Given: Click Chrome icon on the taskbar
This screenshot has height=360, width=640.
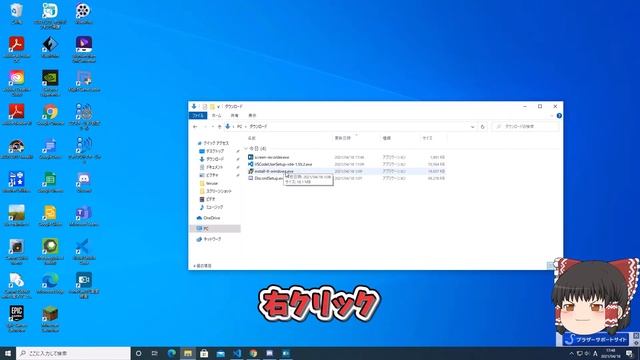Looking at the screenshot, I should pyautogui.click(x=253, y=353).
